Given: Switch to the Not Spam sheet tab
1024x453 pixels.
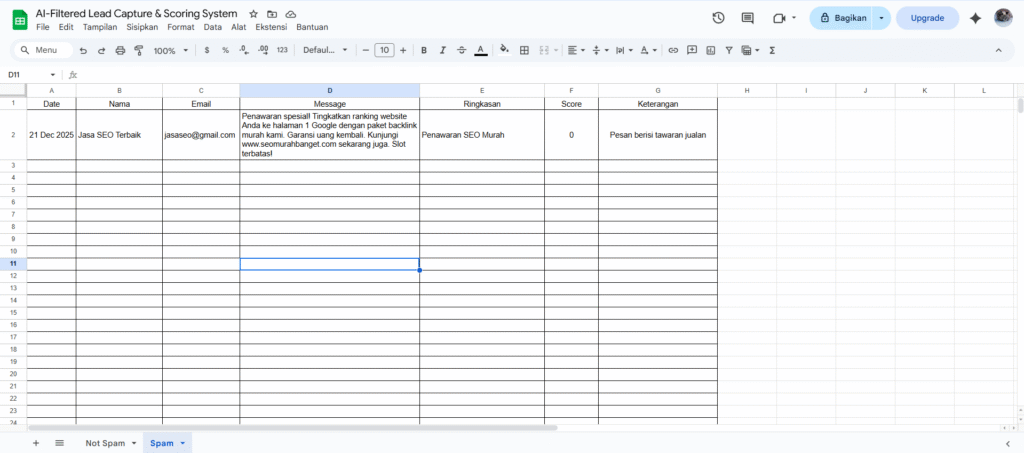Looking at the screenshot, I should [x=105, y=442].
